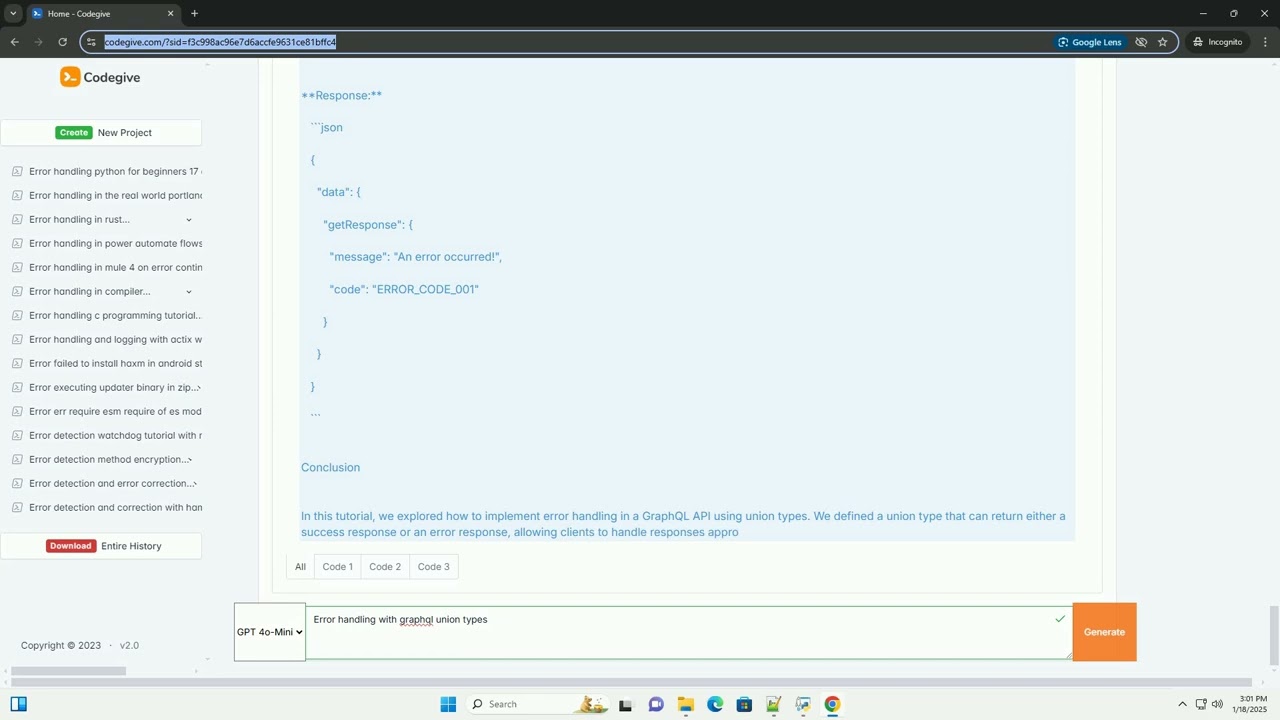Go back with the browser back arrow

[x=14, y=42]
